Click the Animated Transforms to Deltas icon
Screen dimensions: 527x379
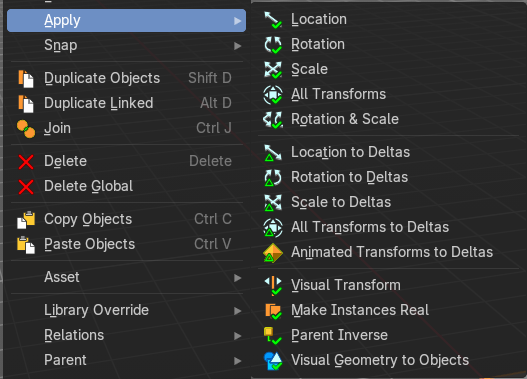273,253
